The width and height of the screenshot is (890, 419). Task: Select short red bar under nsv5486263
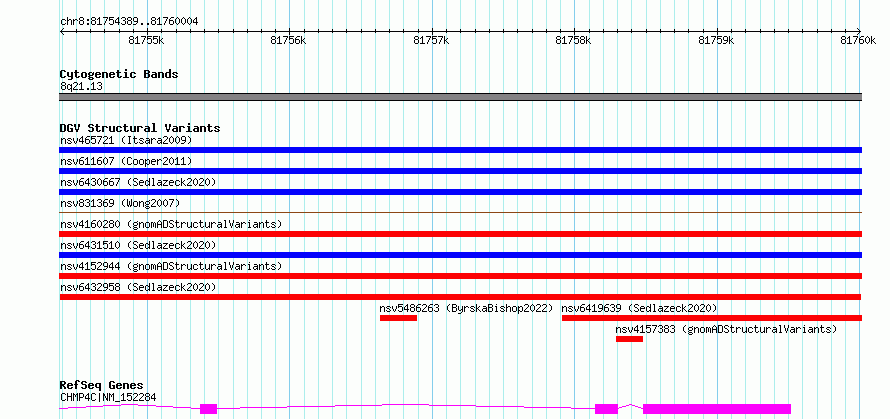coord(398,318)
